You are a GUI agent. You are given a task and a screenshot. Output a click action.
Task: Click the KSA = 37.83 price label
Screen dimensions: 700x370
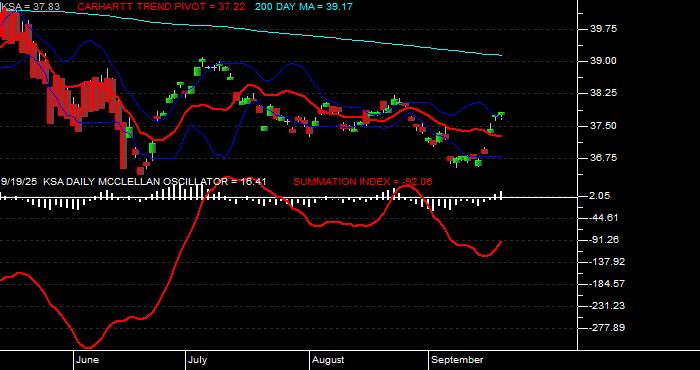pos(30,7)
